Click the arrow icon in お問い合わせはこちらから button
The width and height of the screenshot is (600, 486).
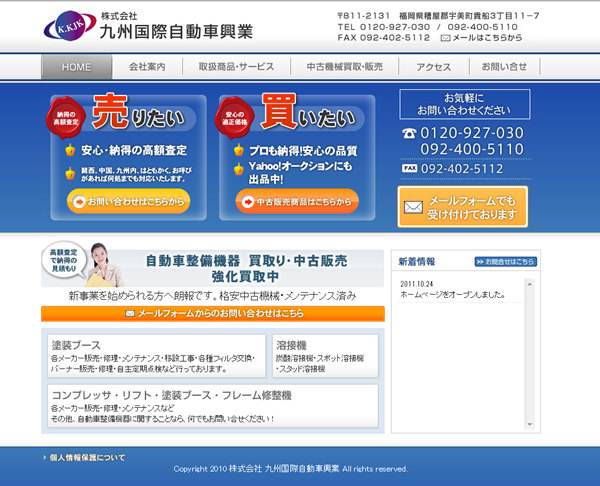[79, 201]
